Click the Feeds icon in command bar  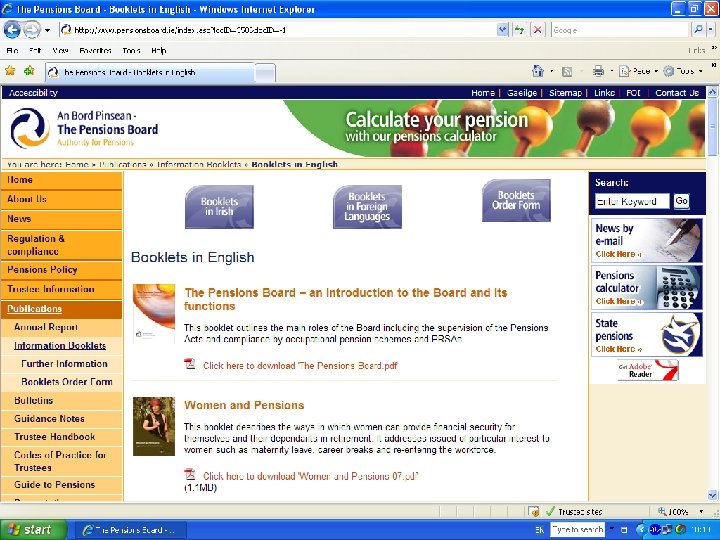click(x=567, y=71)
